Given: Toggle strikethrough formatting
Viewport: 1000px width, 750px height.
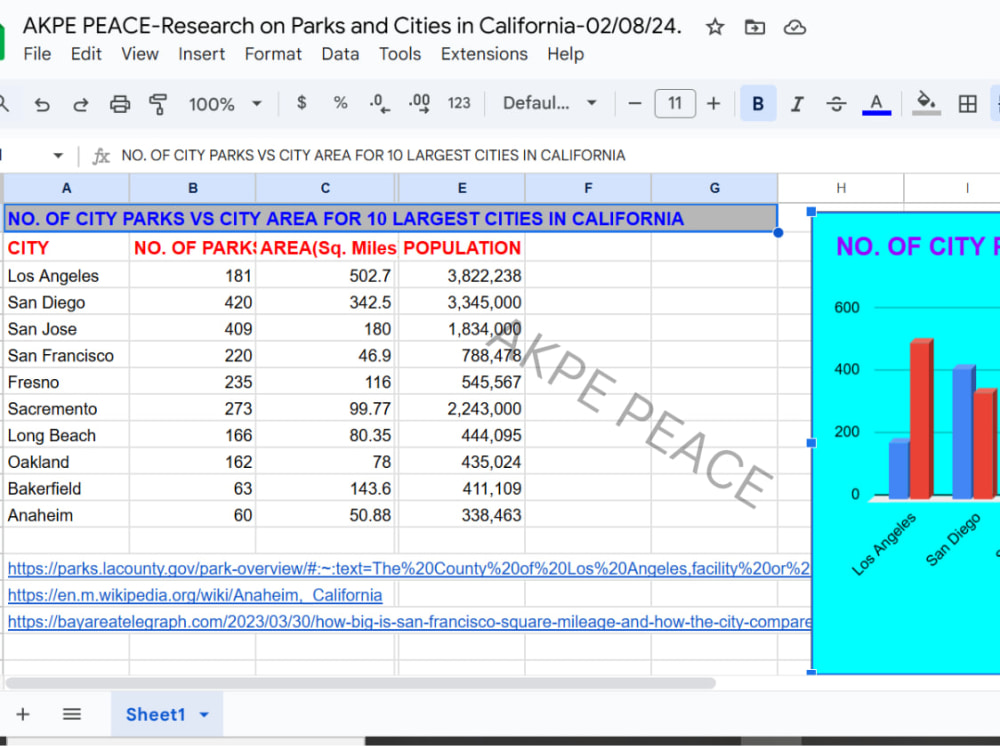Looking at the screenshot, I should tap(836, 104).
